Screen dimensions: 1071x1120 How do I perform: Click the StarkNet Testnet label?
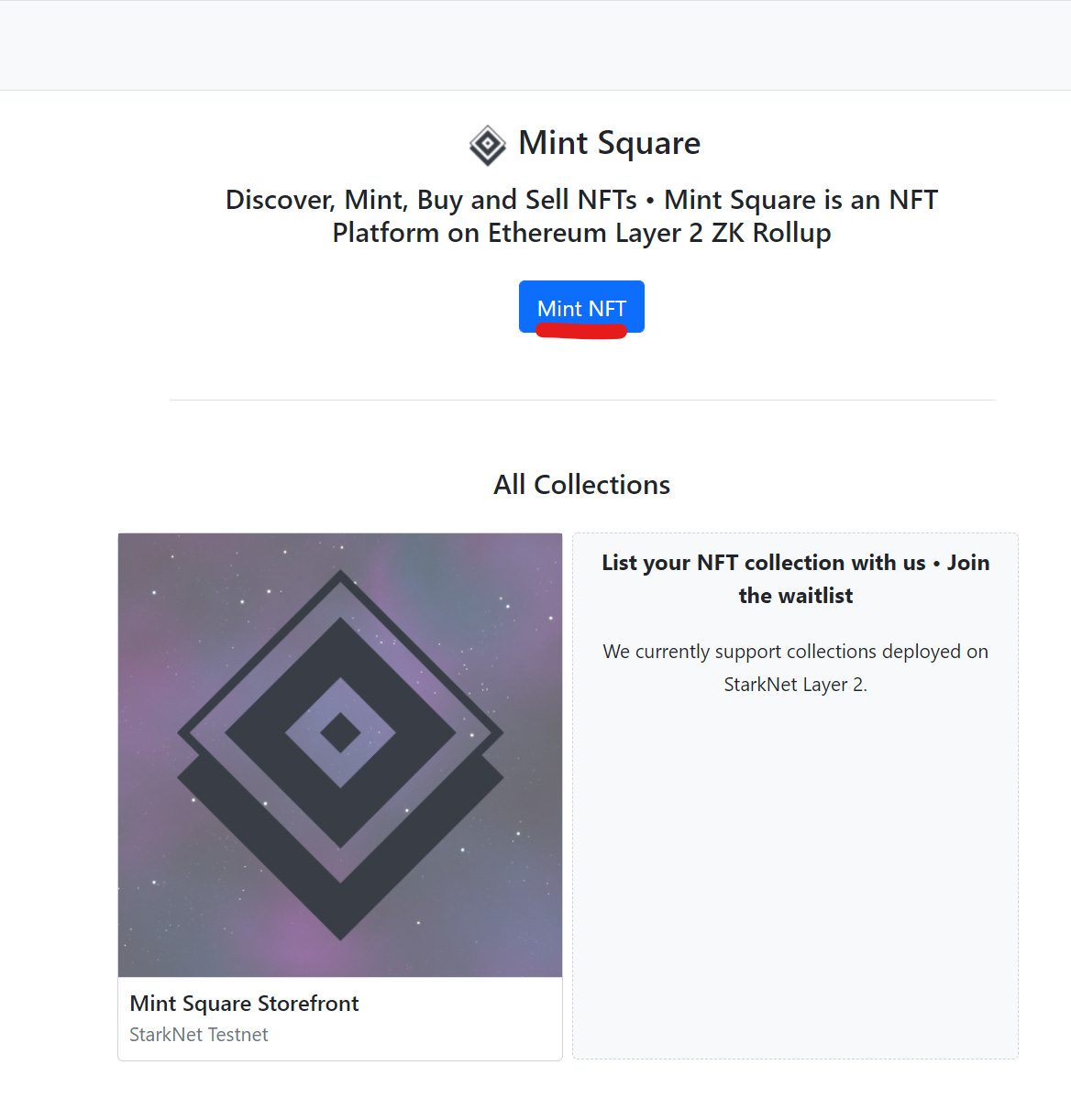198,1034
